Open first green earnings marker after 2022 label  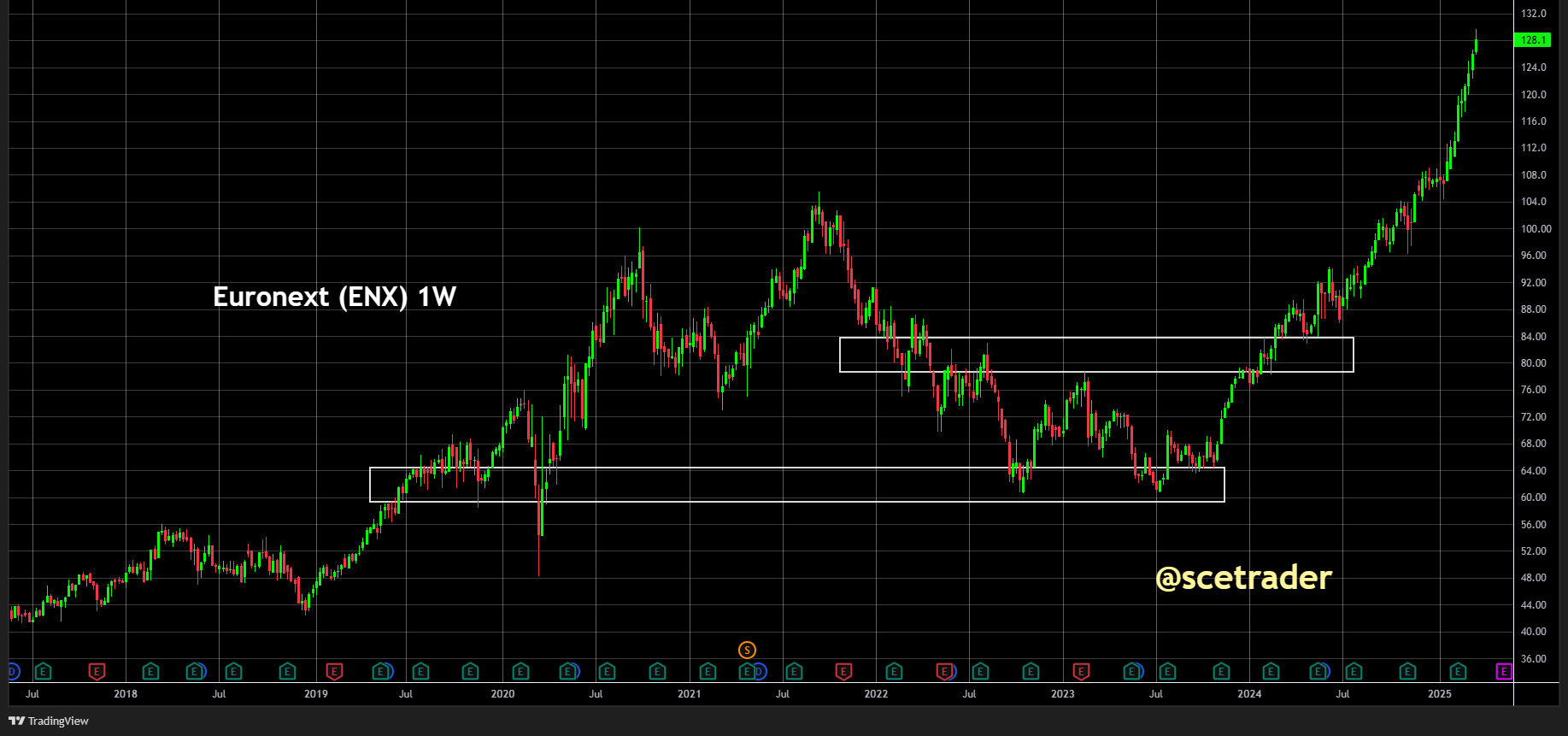pyautogui.click(x=894, y=672)
